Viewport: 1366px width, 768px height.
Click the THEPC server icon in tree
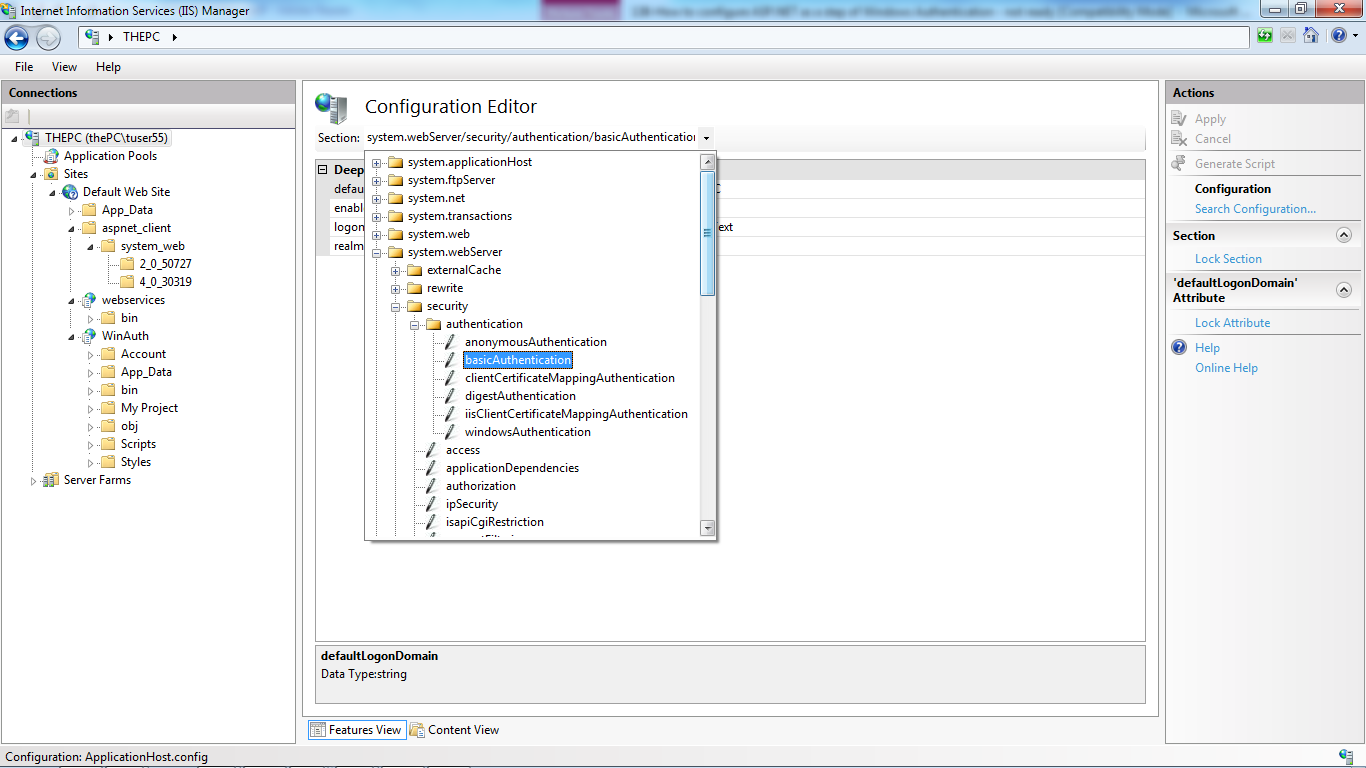(32, 137)
